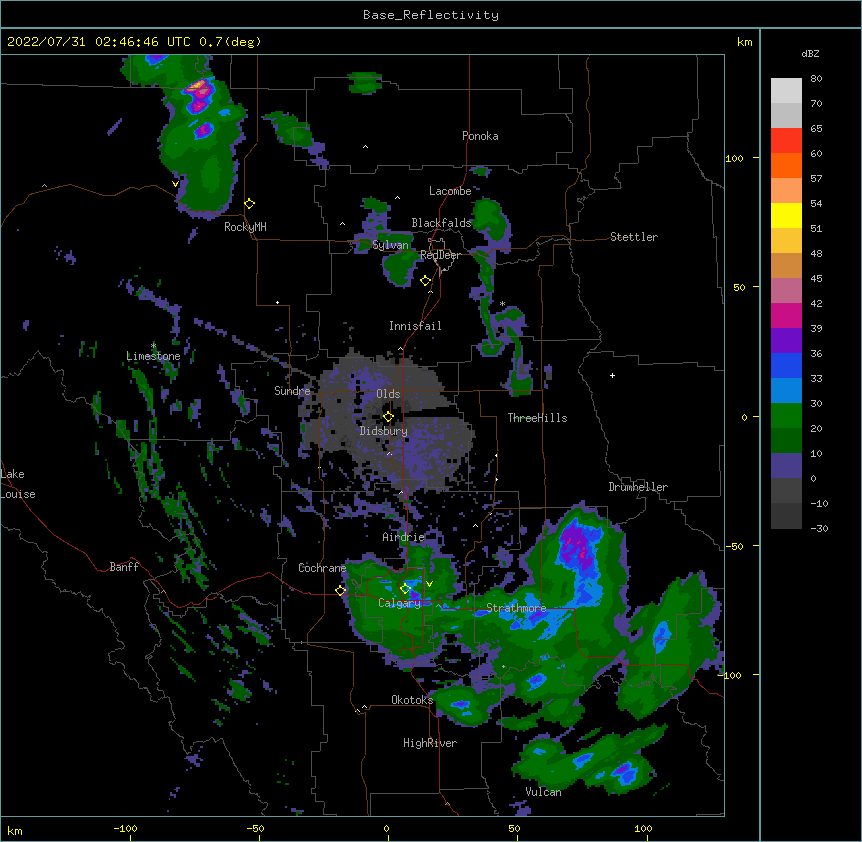862x842 pixels.
Task: Click the Cochrane label
Action: [x=322, y=568]
